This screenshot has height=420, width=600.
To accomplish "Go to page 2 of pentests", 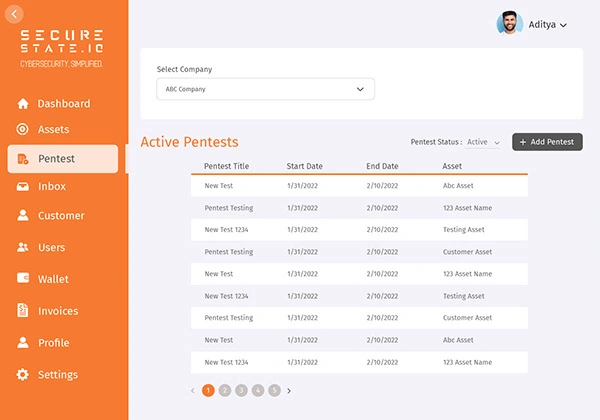I will coord(225,391).
